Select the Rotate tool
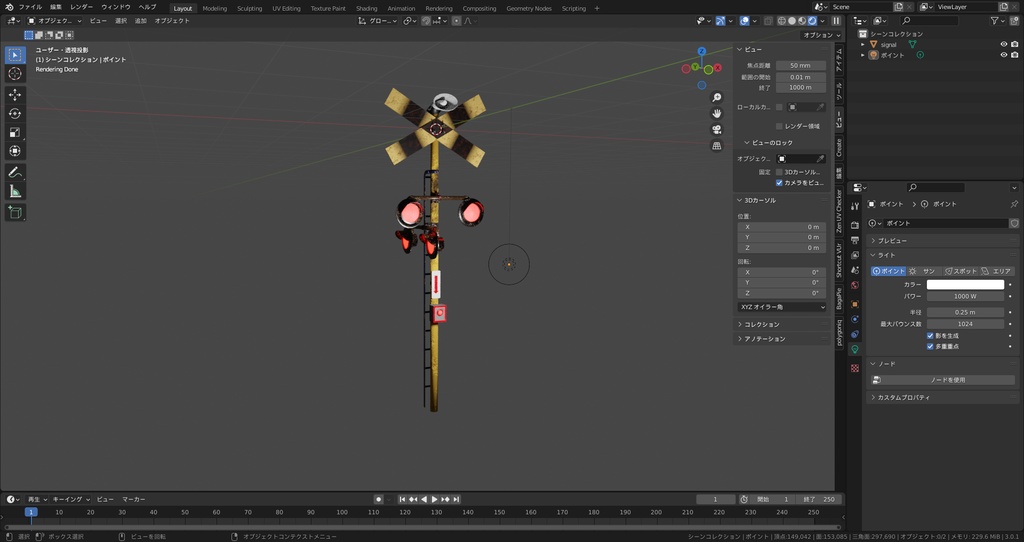The height and width of the screenshot is (542, 1024). pos(15,114)
